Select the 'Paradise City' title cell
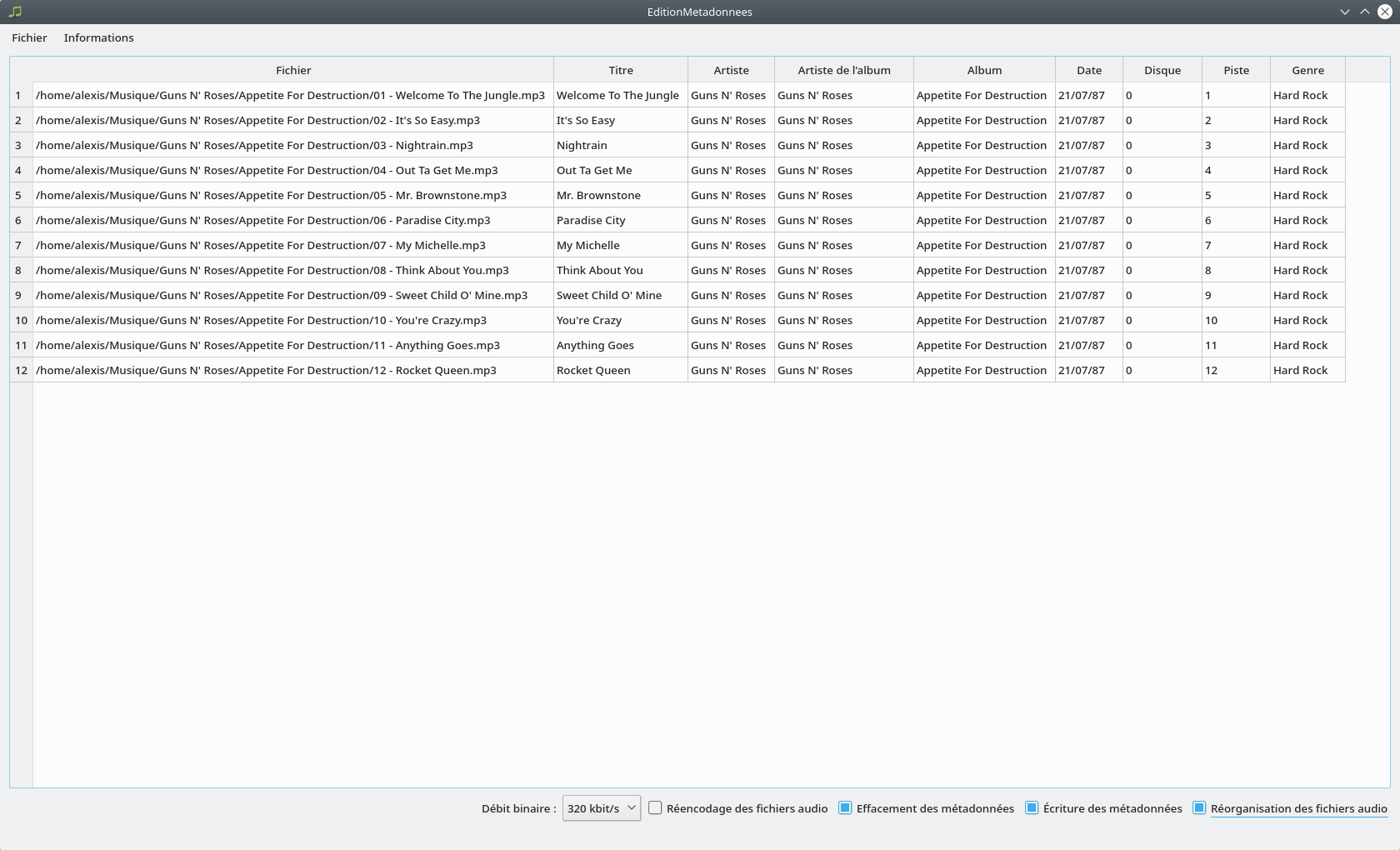This screenshot has width=1400, height=850. [x=621, y=220]
